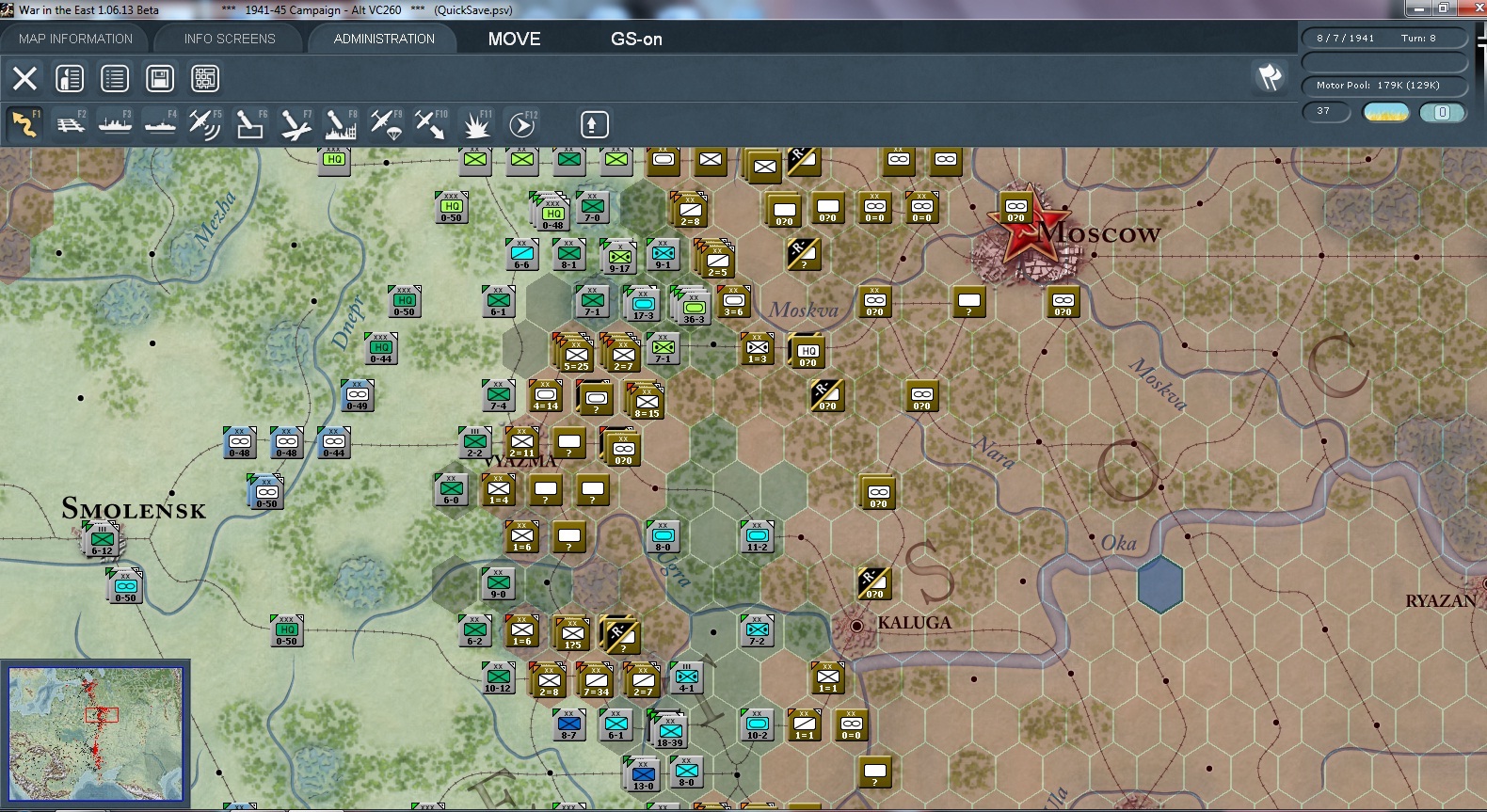The image size is (1487, 812).
Task: Click the F12 end turn icon
Action: [521, 124]
